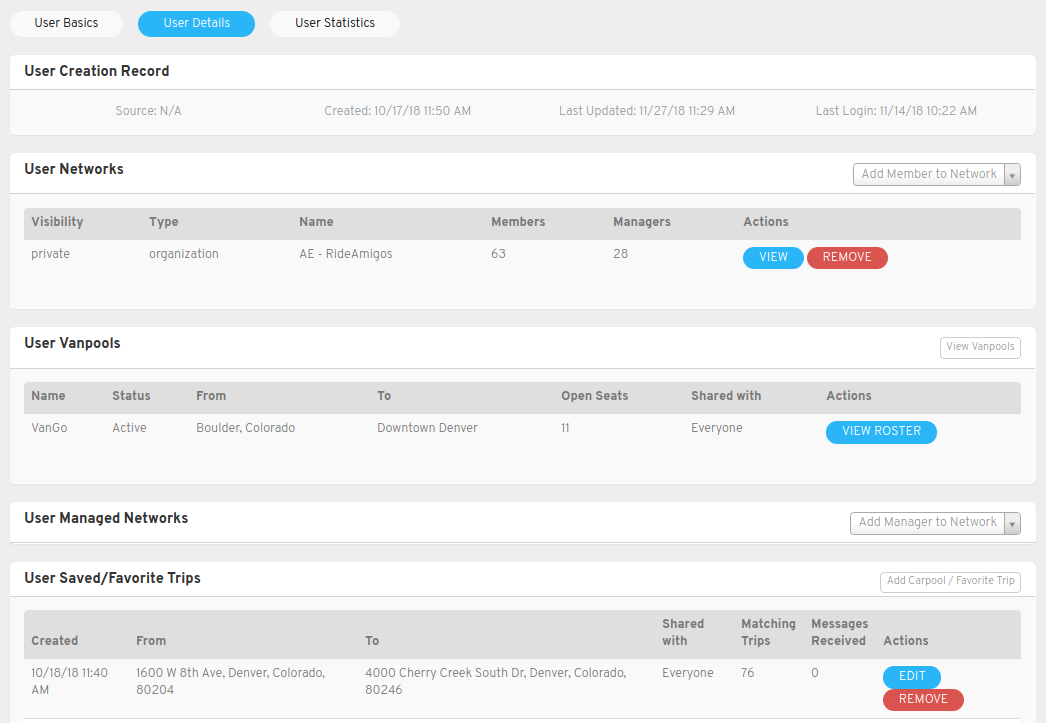Click the 'VanGo' vanpool name
This screenshot has width=1046, height=723.
[x=49, y=428]
